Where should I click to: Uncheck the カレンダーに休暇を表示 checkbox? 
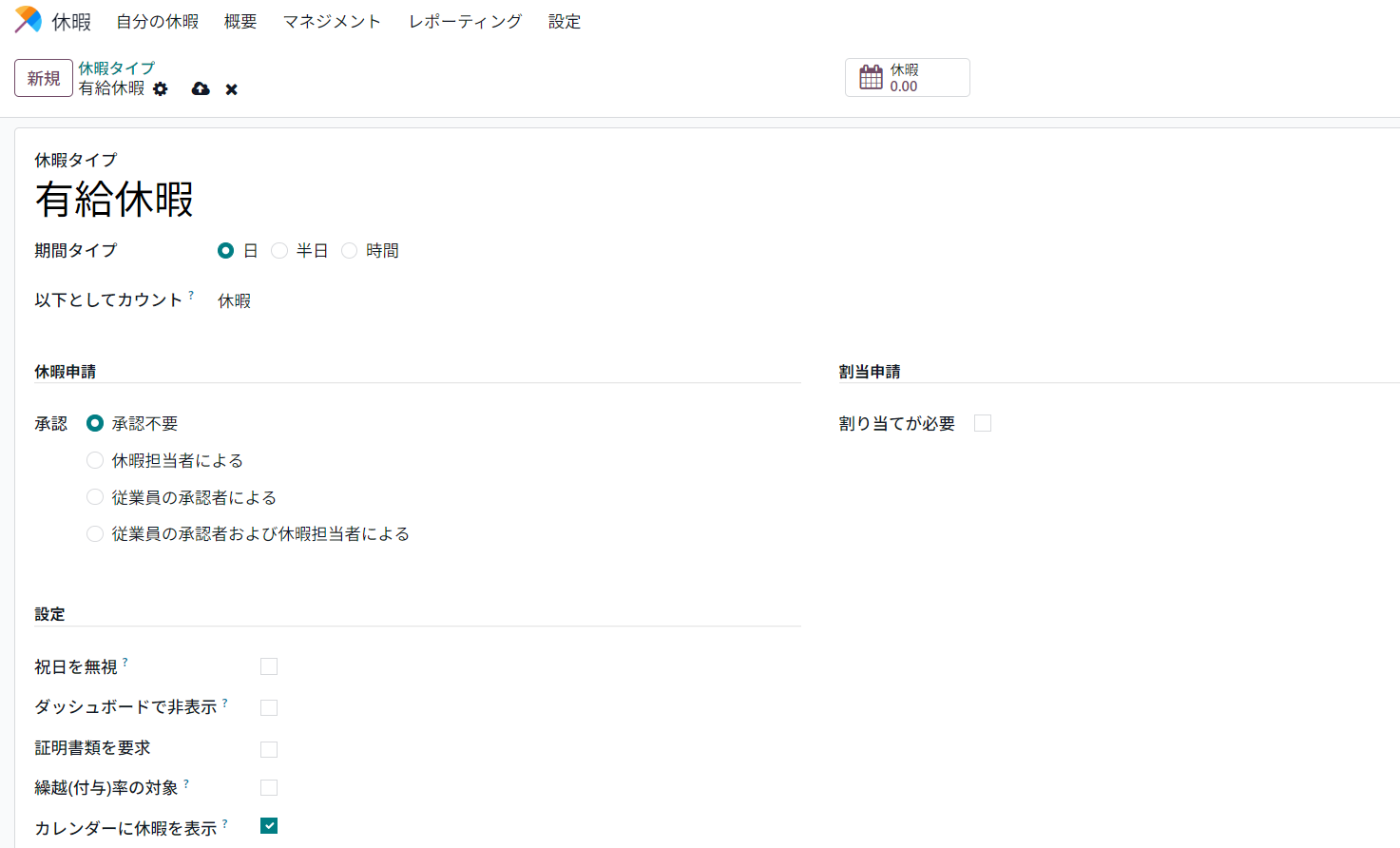pyautogui.click(x=269, y=826)
